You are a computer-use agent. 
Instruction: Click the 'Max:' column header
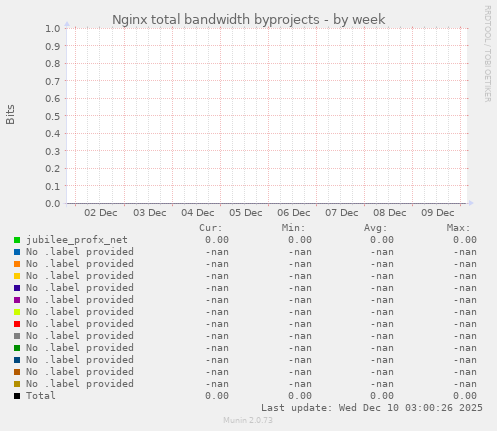pos(458,228)
